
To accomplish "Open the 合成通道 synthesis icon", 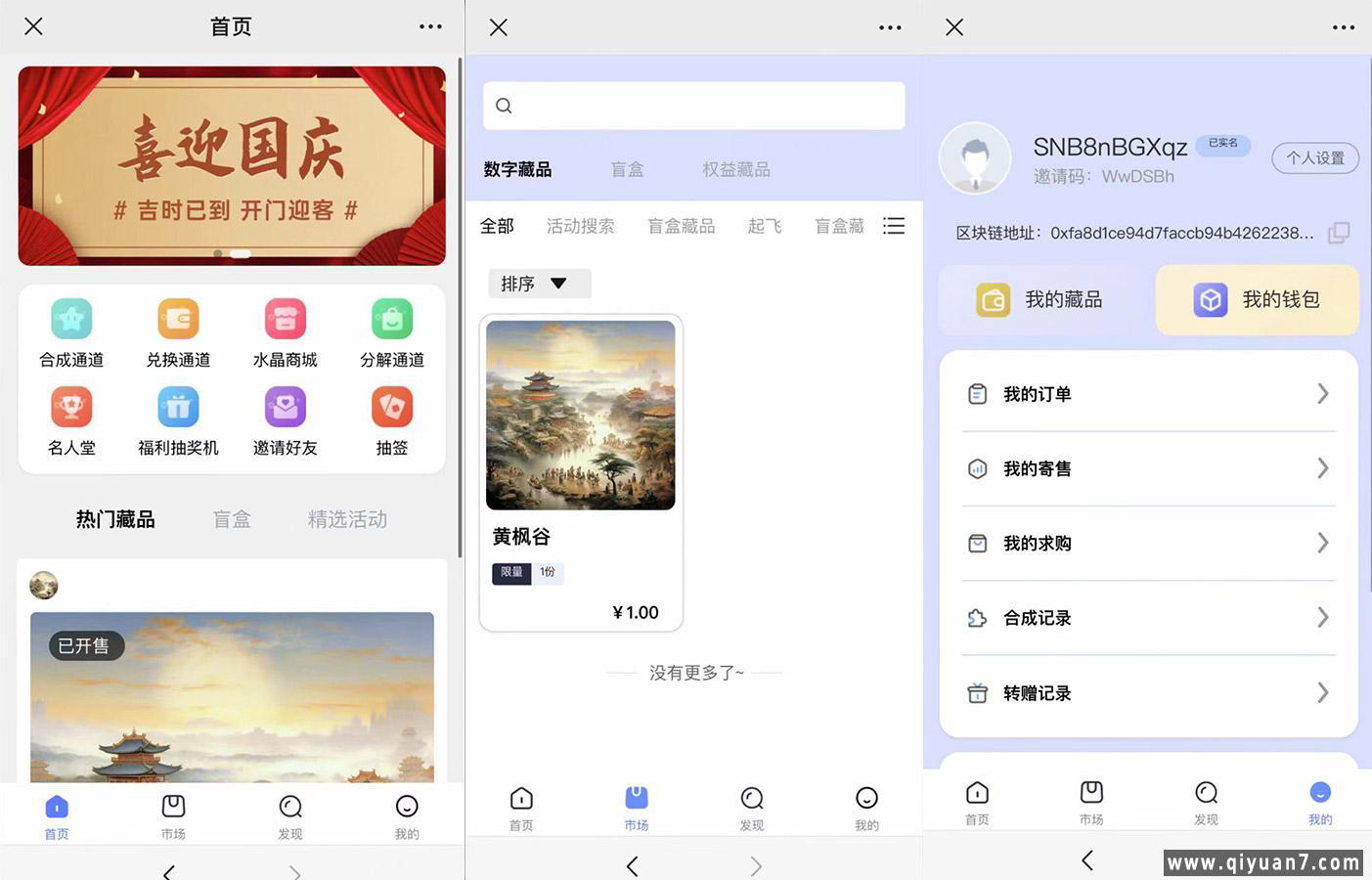I will coord(71,320).
